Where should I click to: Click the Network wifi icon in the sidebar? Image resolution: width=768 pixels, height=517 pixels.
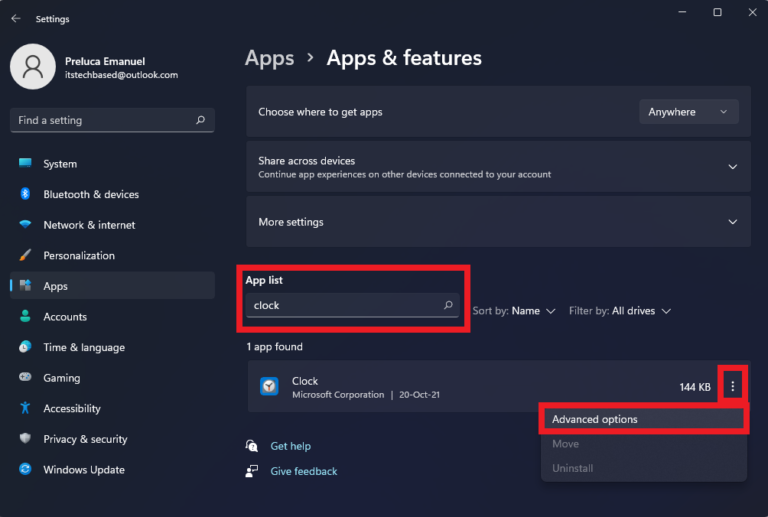click(x=25, y=225)
